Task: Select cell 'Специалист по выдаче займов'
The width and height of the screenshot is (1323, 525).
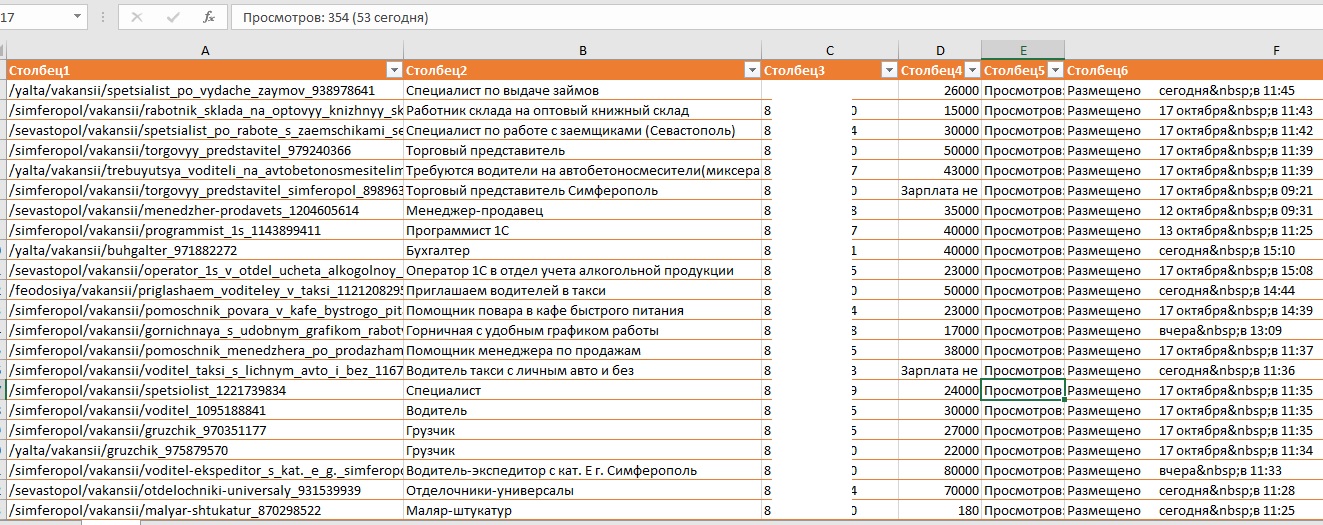Action: (582, 90)
